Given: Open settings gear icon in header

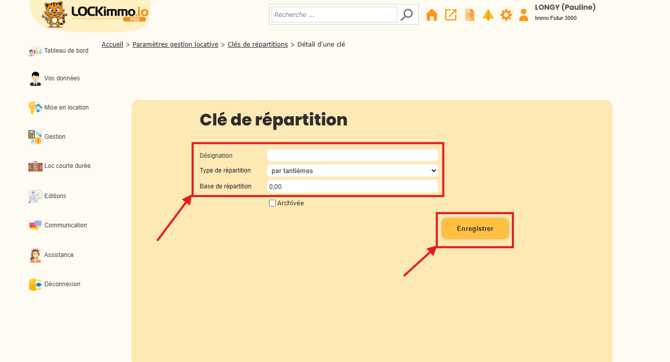Looking at the screenshot, I should tap(506, 15).
